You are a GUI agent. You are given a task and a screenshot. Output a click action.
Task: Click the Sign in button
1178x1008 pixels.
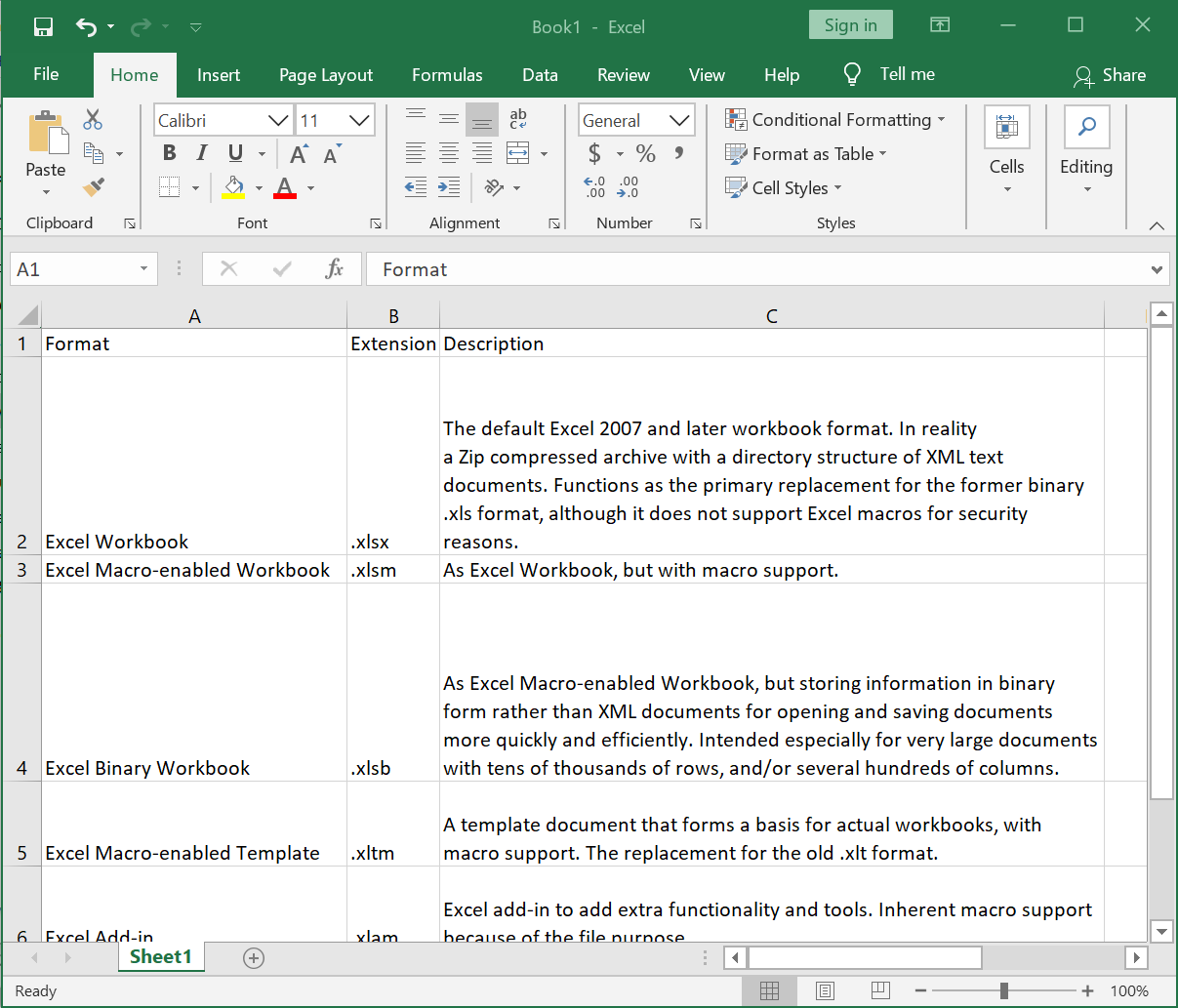pos(850,24)
